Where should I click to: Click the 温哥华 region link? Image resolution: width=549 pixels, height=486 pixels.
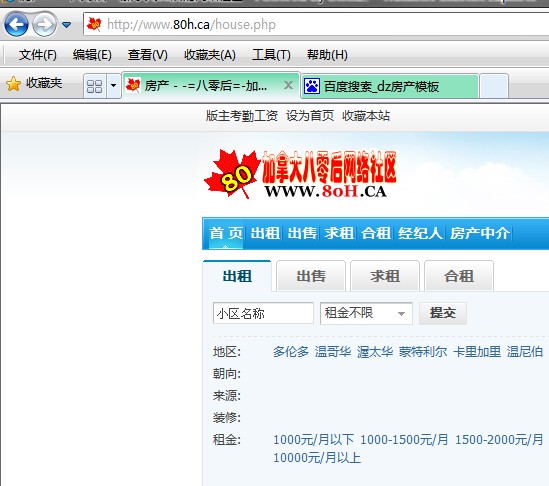(x=333, y=352)
